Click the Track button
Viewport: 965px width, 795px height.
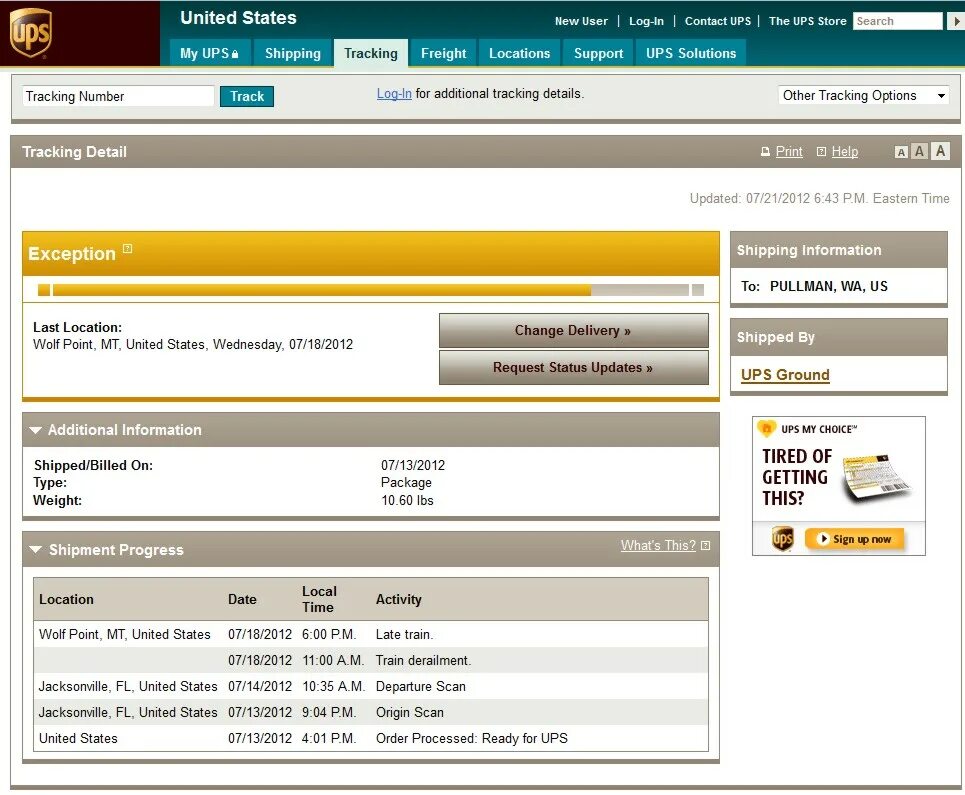[247, 96]
